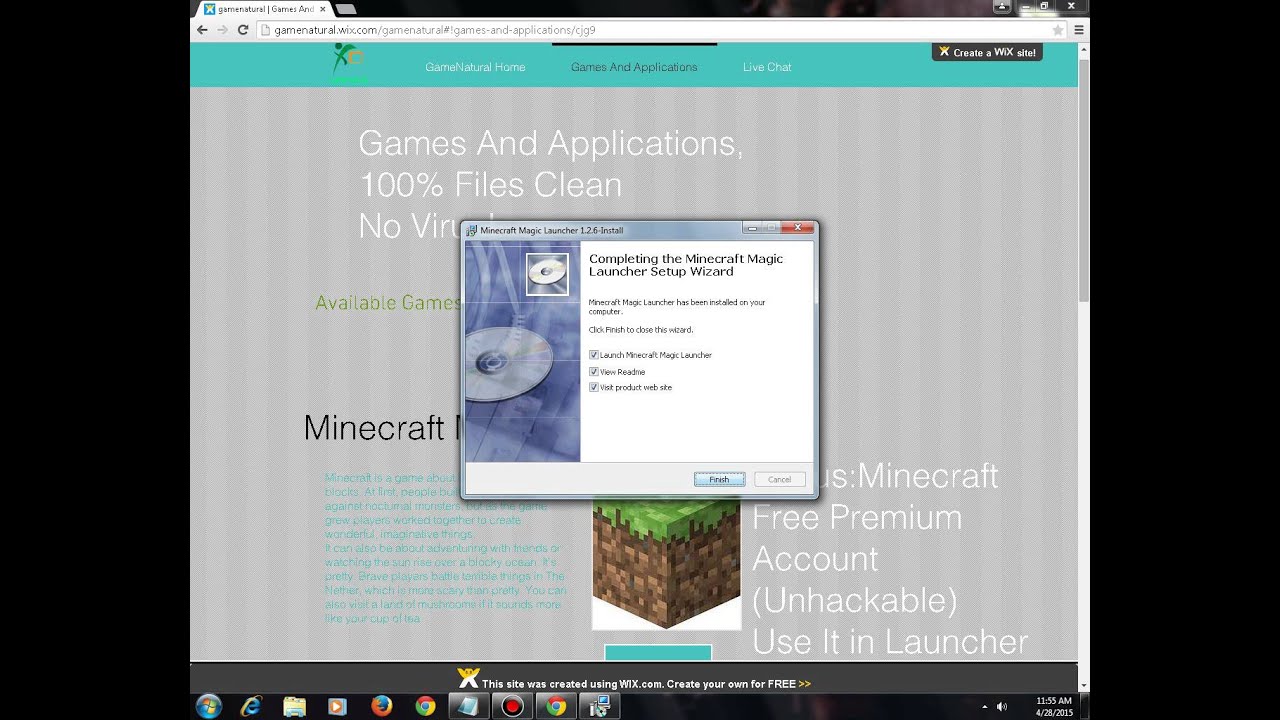Open the Live Chat page
Screen dimensions: 1280x720
[x=767, y=67]
